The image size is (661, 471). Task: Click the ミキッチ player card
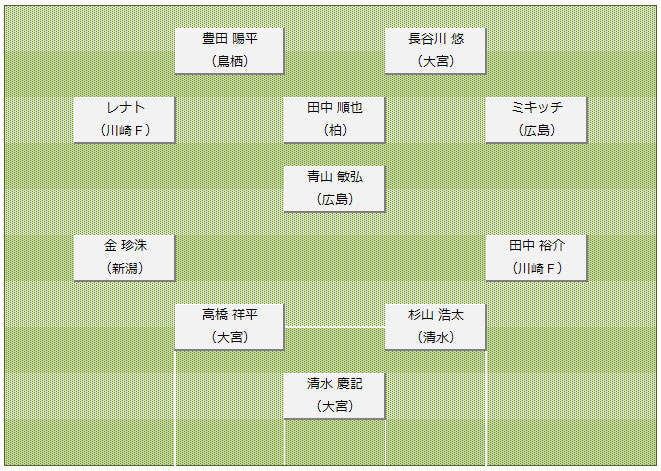tap(536, 118)
